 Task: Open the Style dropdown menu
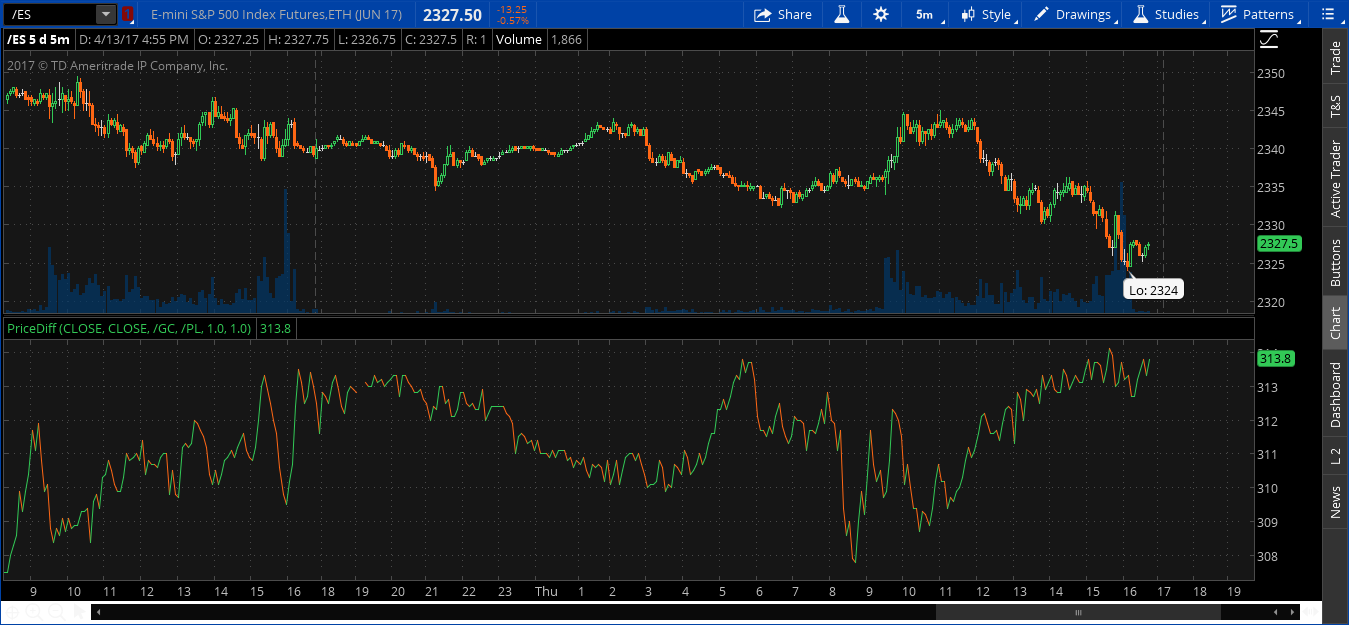click(987, 14)
